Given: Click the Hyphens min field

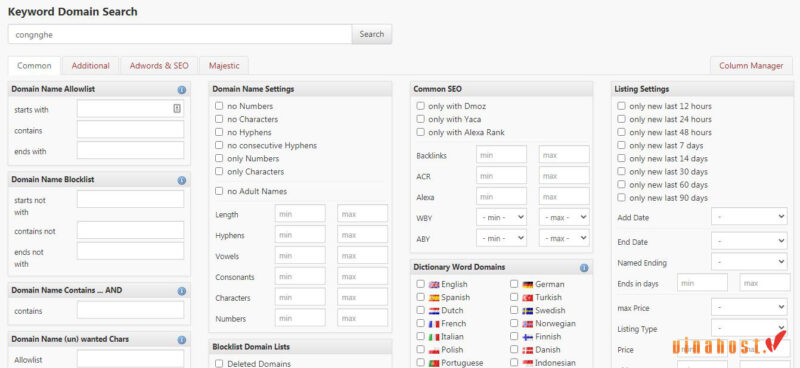Looking at the screenshot, I should (x=300, y=235).
